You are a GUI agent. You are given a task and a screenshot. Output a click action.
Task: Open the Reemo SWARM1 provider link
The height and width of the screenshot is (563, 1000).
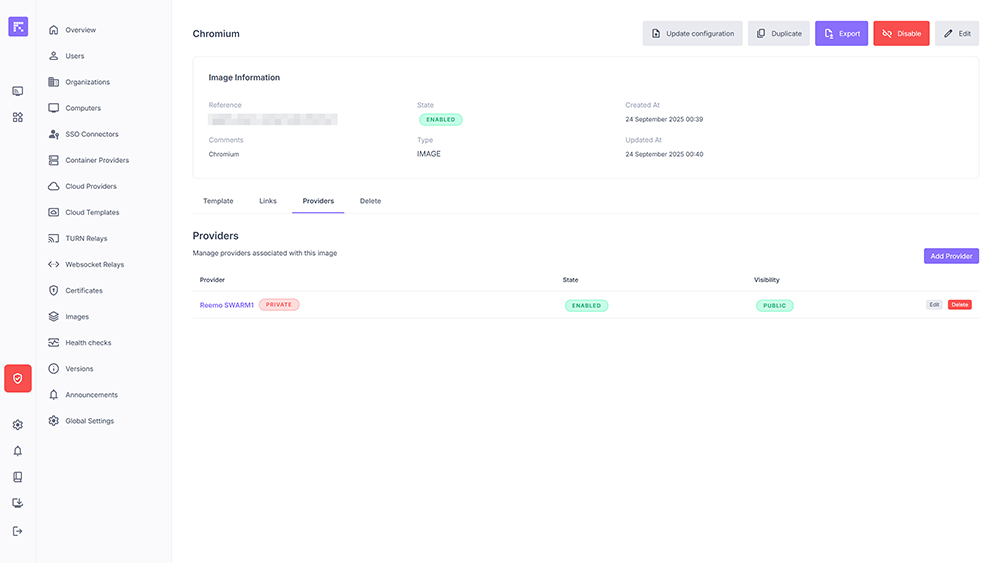click(x=227, y=305)
